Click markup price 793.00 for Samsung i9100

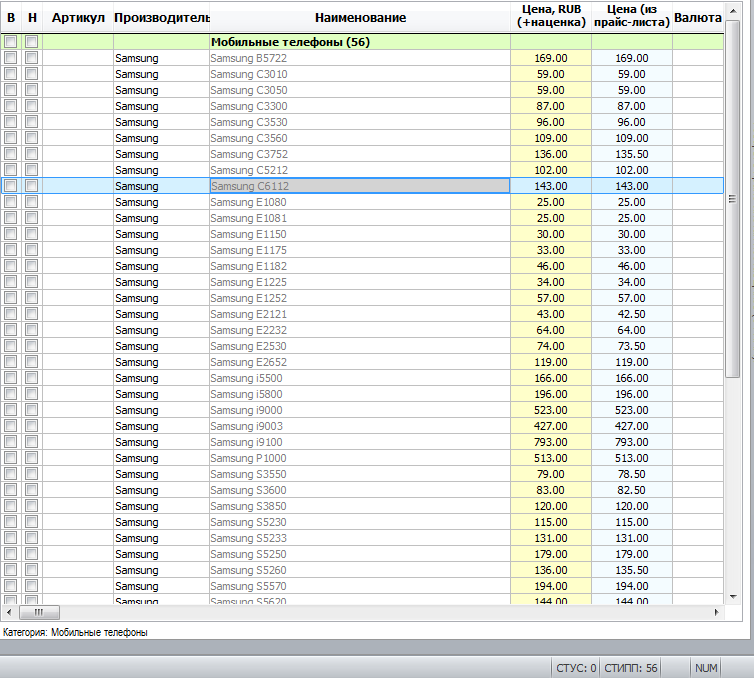click(551, 442)
